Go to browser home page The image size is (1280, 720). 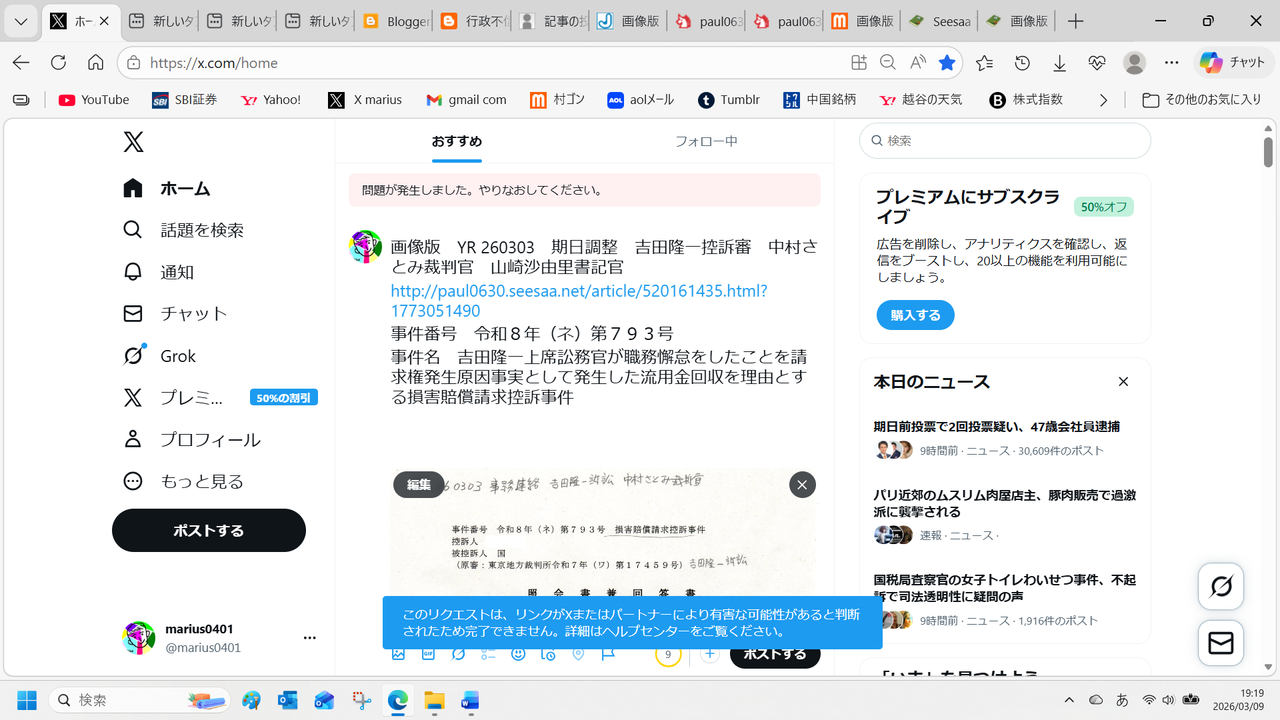tap(96, 62)
